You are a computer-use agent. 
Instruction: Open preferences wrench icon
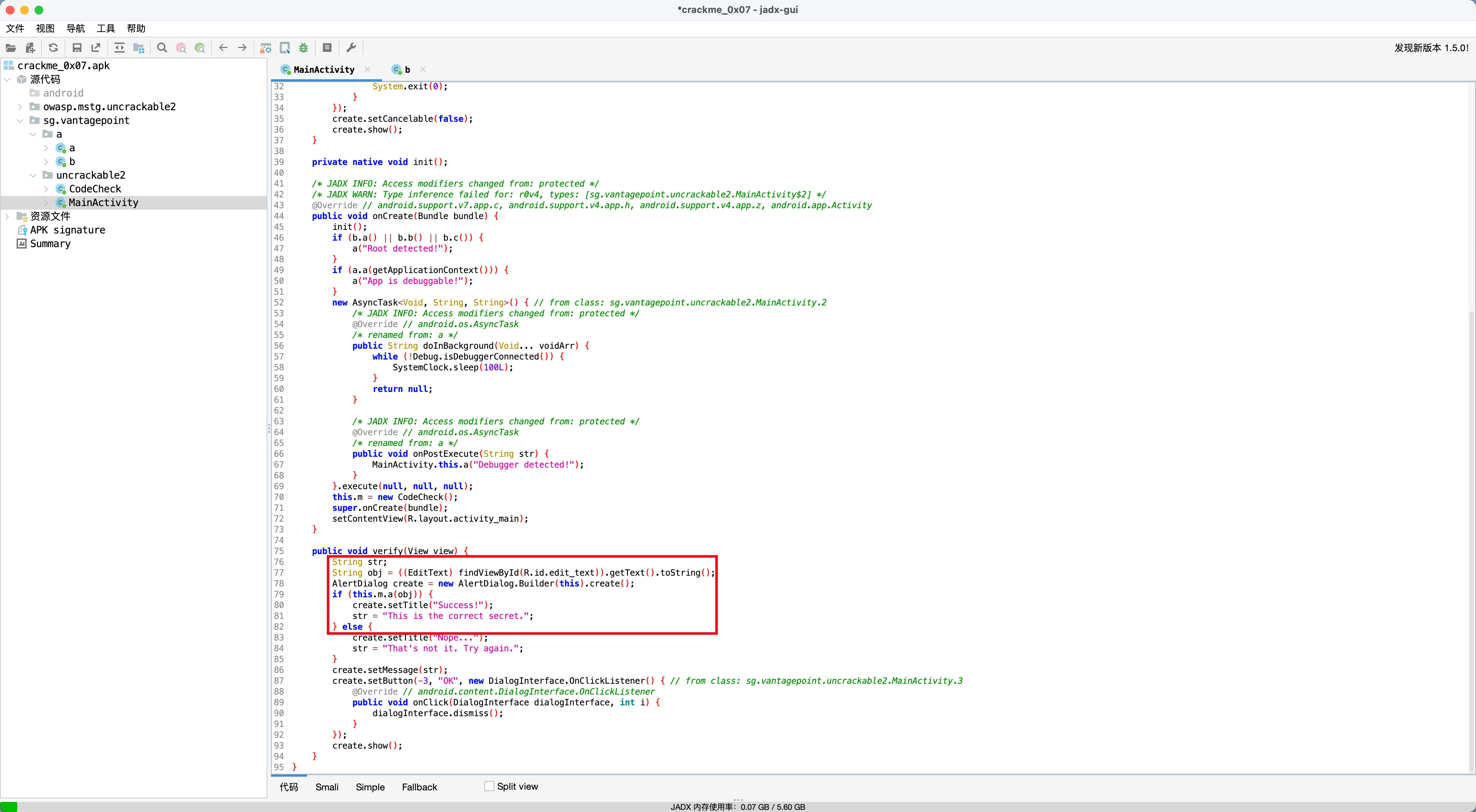point(351,48)
